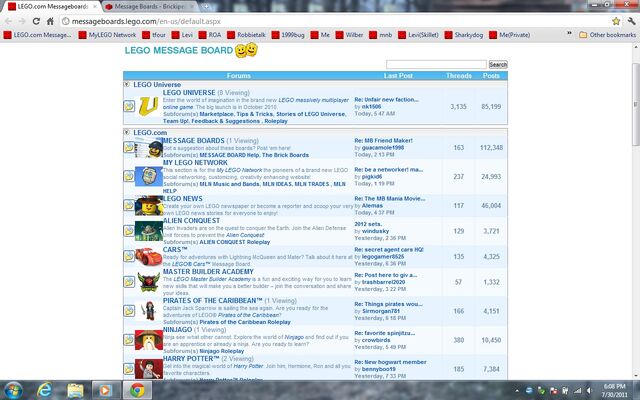Click the folder icon beside LEGO UNIVERSE forum
Screen dimensions: 640x400
(x=129, y=106)
